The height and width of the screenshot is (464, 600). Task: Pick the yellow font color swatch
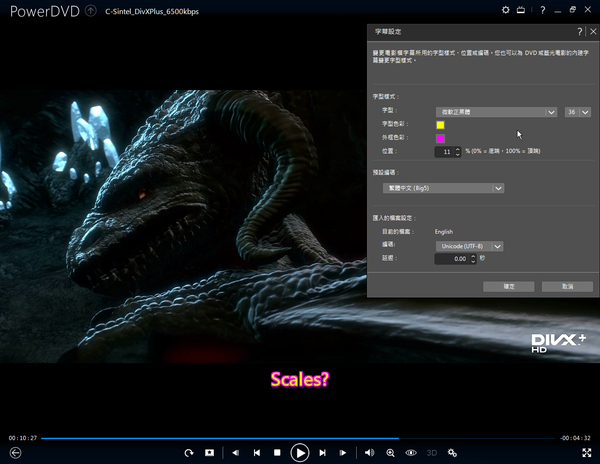point(440,125)
